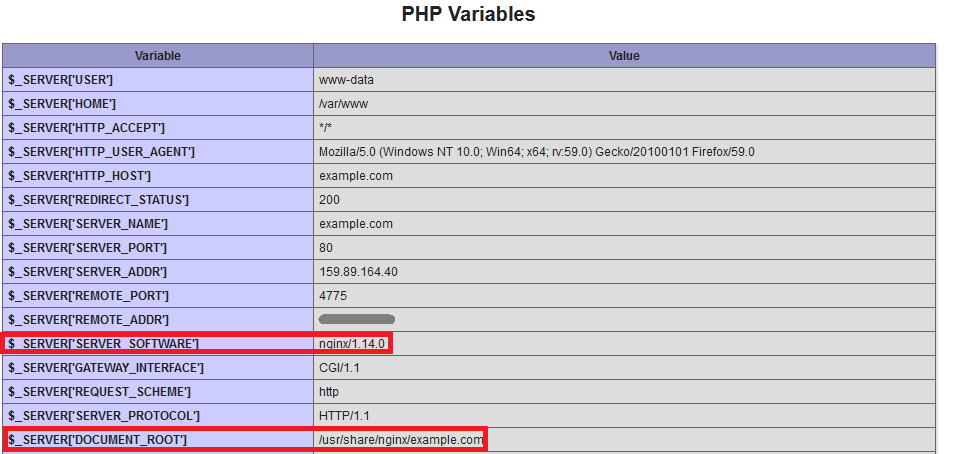
Task: Select the Mozilla/5.0 user agent string
Action: 536,152
